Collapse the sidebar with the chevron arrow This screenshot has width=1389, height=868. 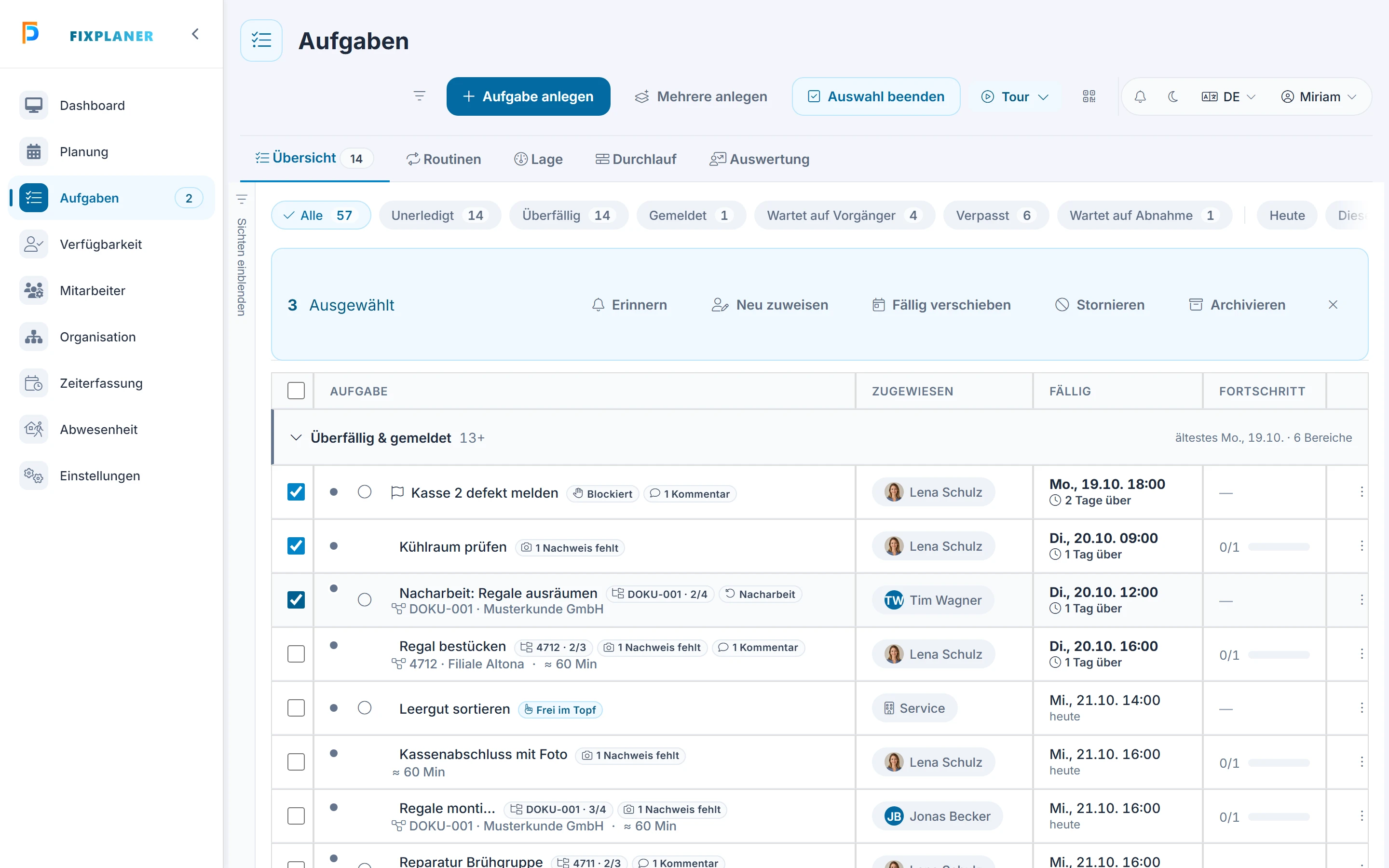click(195, 34)
